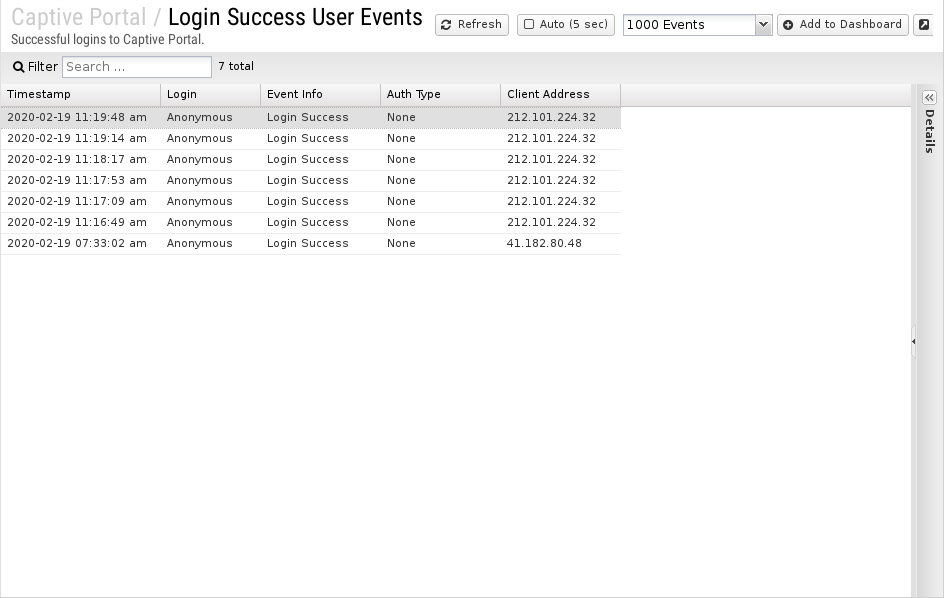Click the Auth Type column header
The height and width of the screenshot is (598, 944).
click(440, 94)
